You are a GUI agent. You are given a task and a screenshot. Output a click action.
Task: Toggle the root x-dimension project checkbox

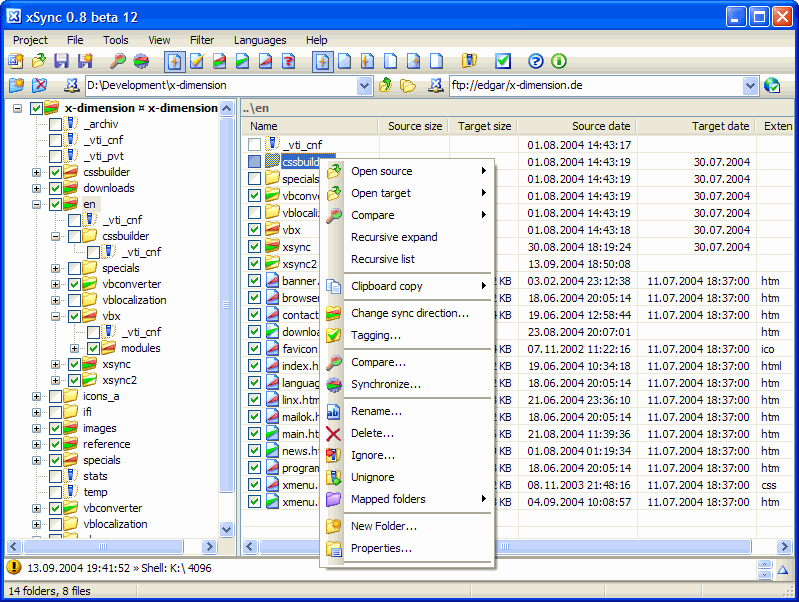[36, 108]
